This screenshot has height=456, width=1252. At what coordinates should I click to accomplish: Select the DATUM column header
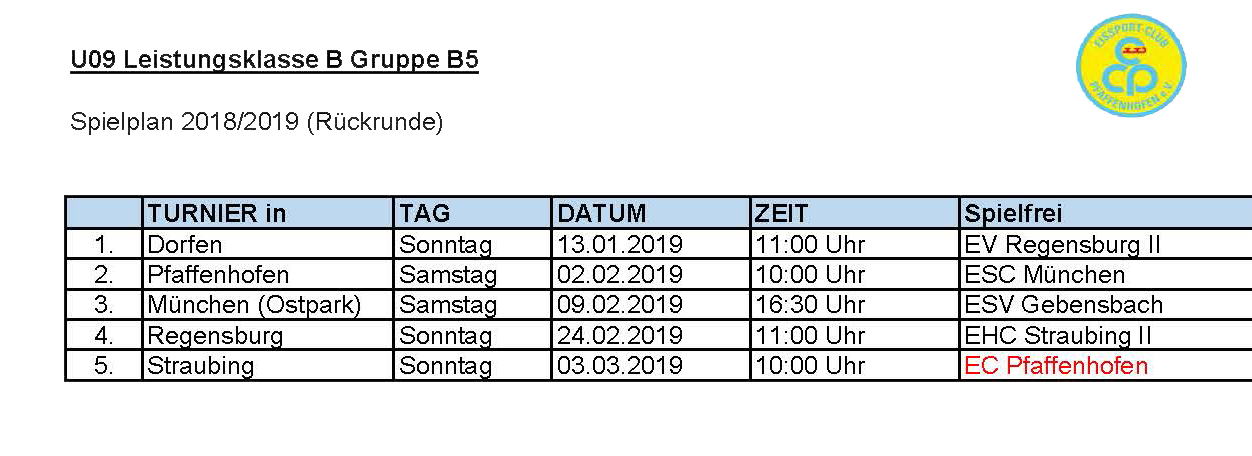[651, 213]
